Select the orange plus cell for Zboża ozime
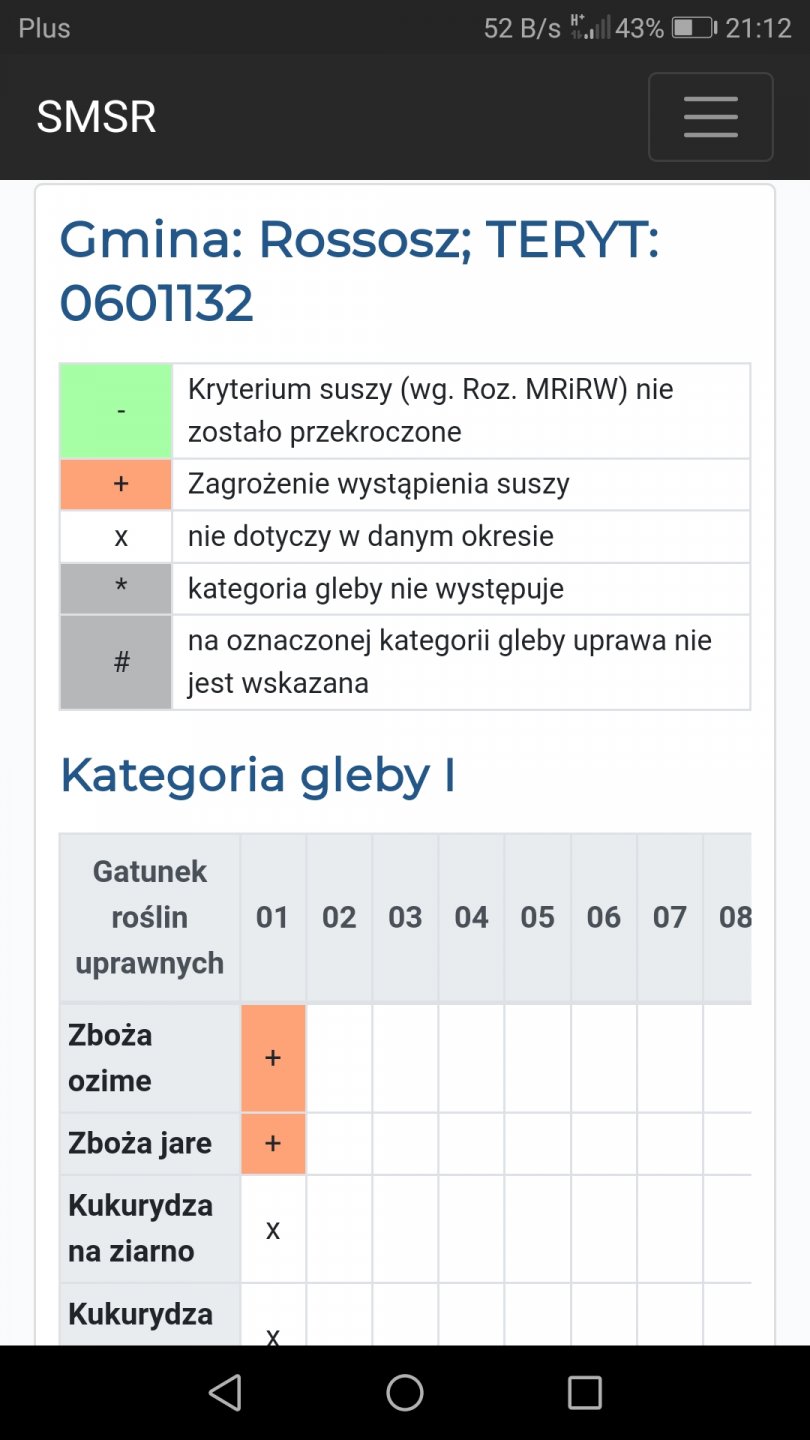The image size is (810, 1440). pyautogui.click(x=273, y=1058)
